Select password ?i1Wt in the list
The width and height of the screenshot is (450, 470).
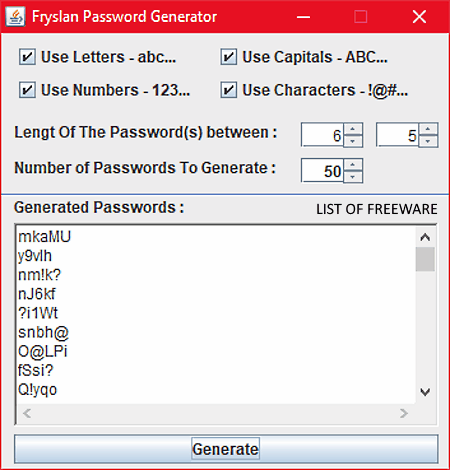point(38,313)
